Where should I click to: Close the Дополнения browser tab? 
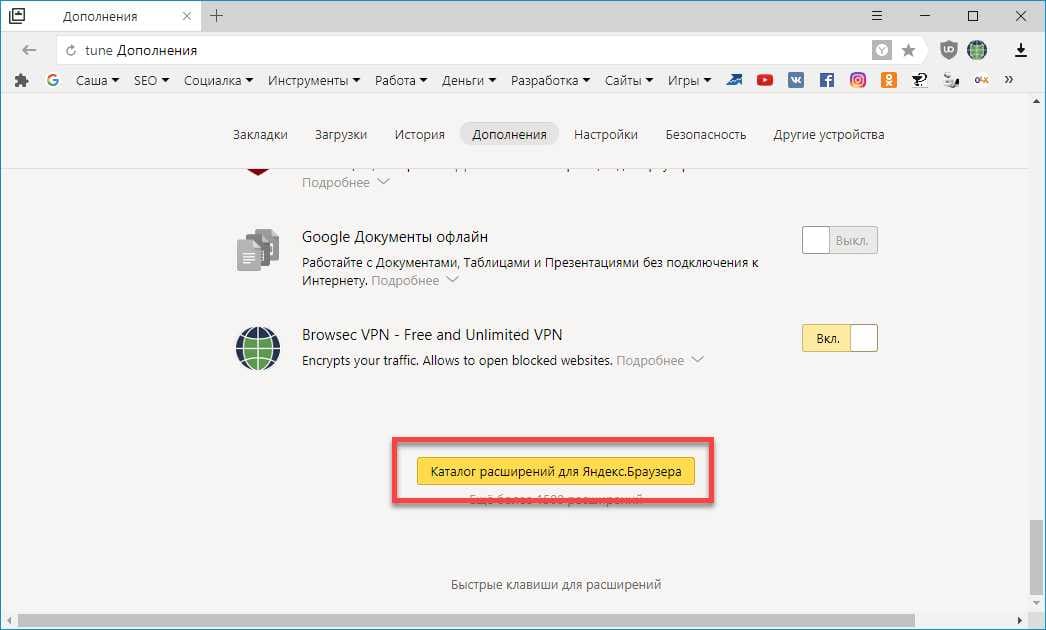(187, 16)
